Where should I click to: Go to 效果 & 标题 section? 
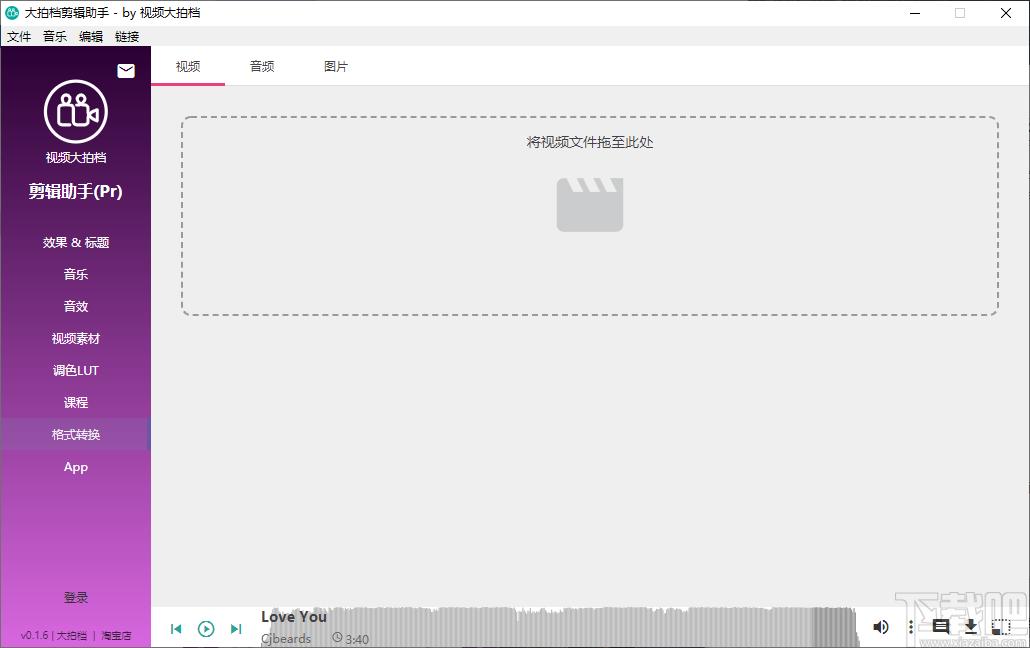[x=76, y=243]
